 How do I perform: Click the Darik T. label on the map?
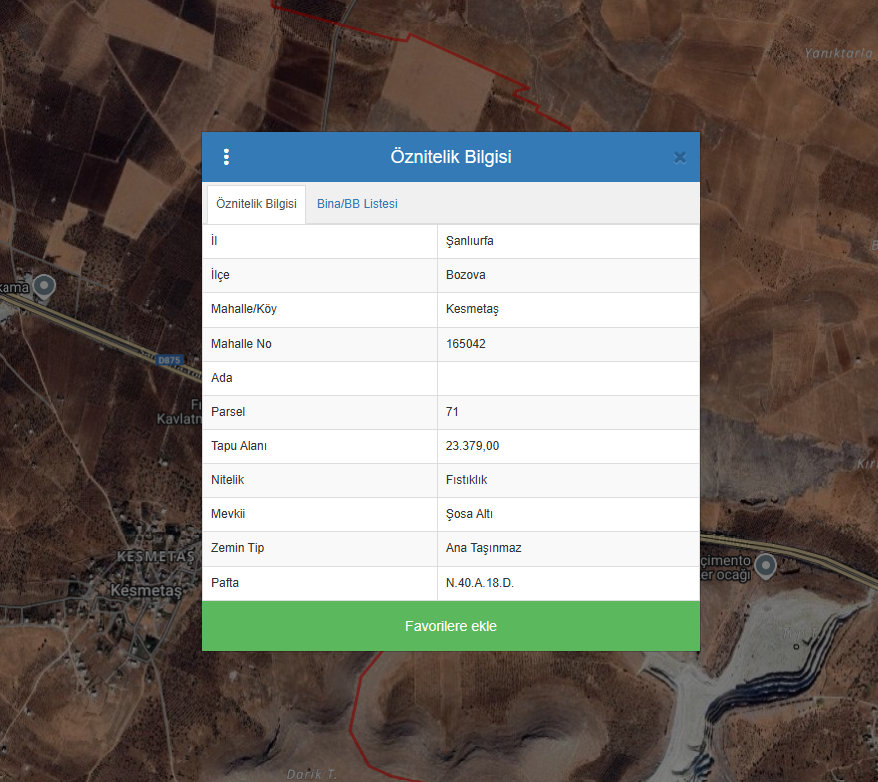coord(310,773)
